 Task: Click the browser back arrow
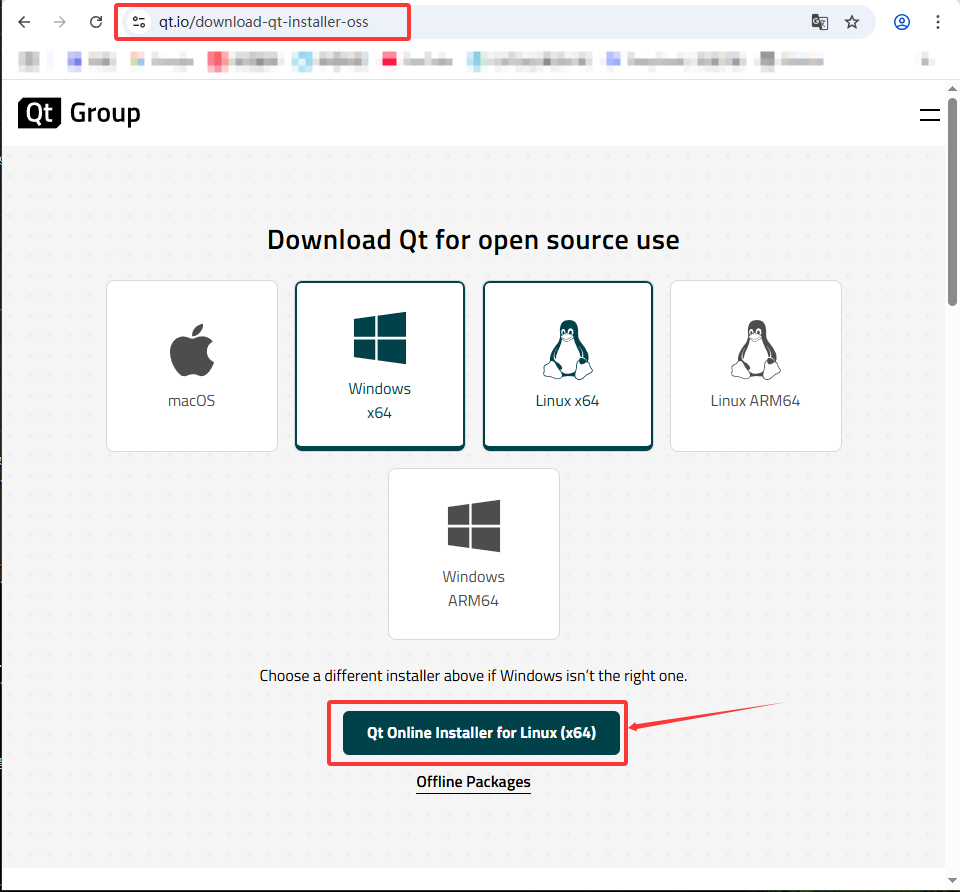(24, 21)
